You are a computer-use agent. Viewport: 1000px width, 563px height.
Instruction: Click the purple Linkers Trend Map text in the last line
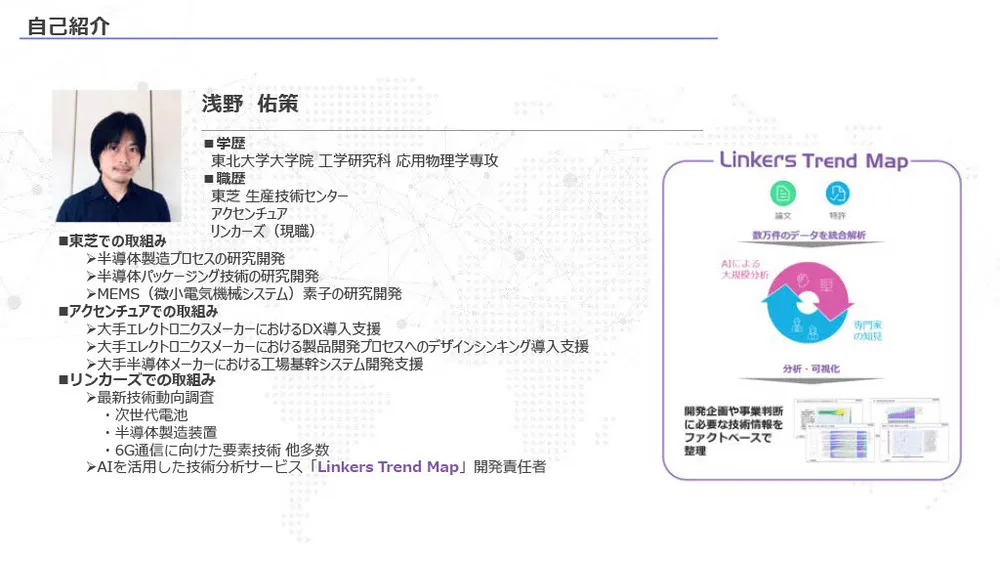[x=388, y=467]
